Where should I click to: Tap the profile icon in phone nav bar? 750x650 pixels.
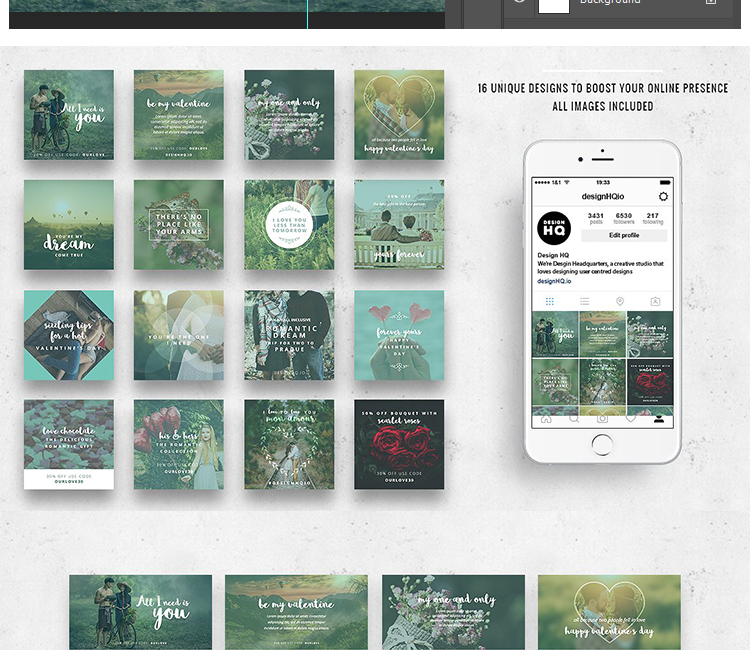(x=658, y=419)
